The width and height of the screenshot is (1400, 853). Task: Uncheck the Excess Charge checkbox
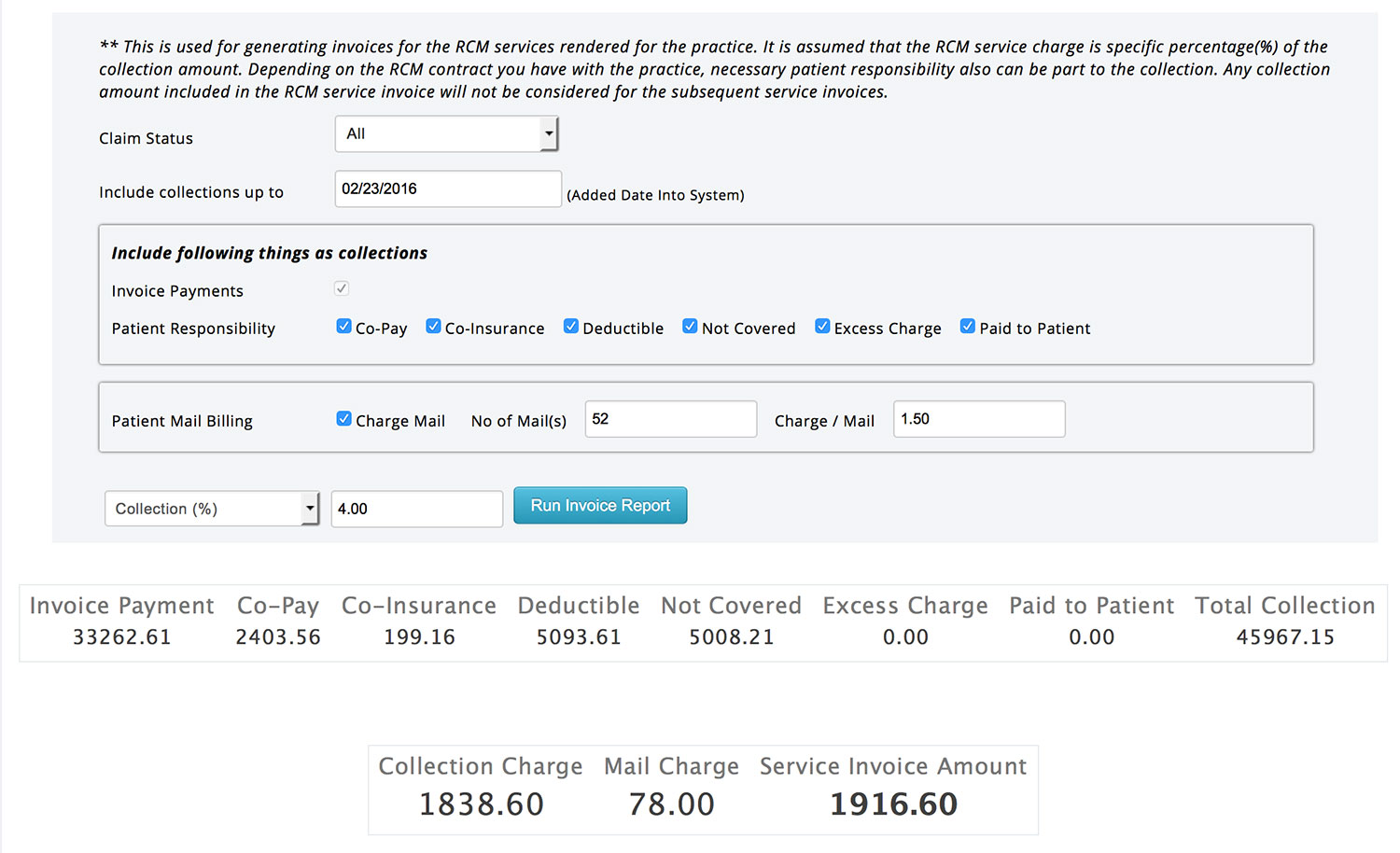point(822,327)
